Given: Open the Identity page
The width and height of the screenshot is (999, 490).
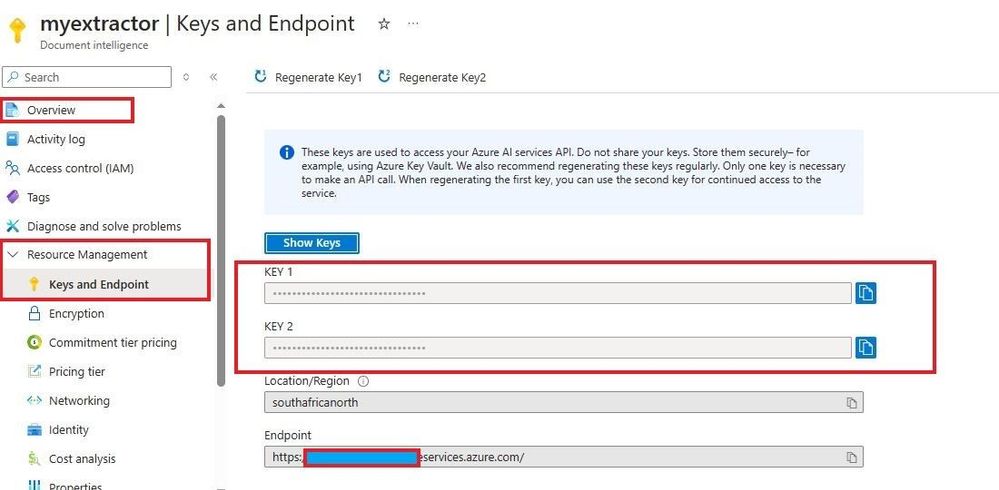Looking at the screenshot, I should click(x=68, y=429).
